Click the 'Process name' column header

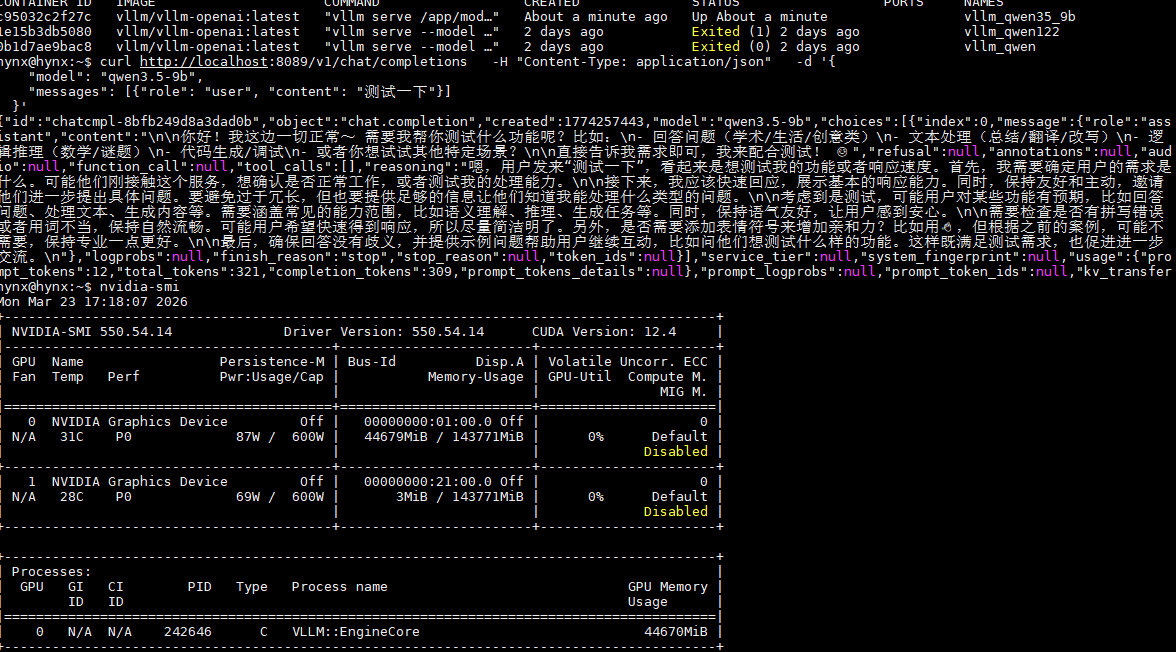340,587
